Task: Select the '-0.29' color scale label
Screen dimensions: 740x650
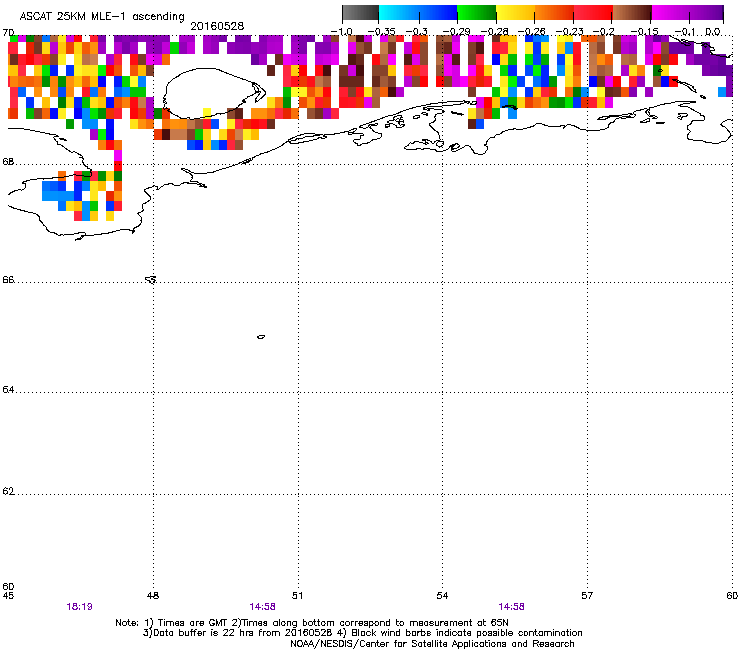Action: click(x=456, y=32)
